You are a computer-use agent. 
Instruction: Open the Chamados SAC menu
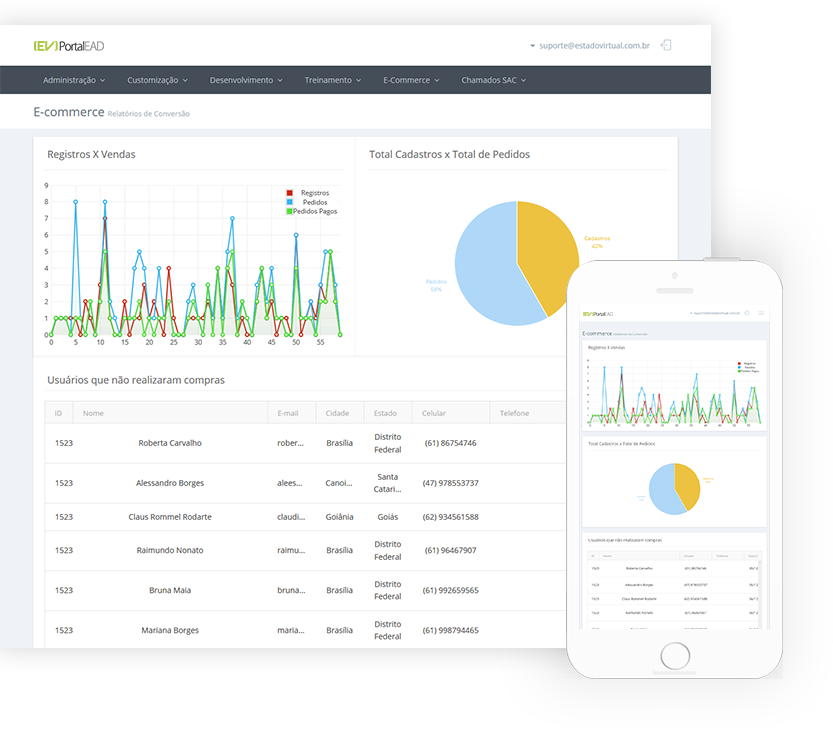click(493, 80)
